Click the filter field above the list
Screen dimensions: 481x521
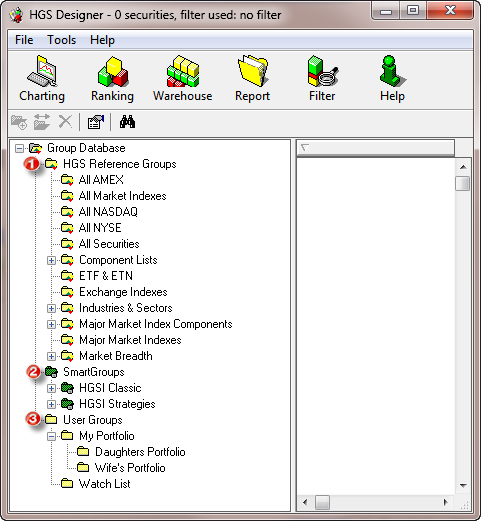376,148
